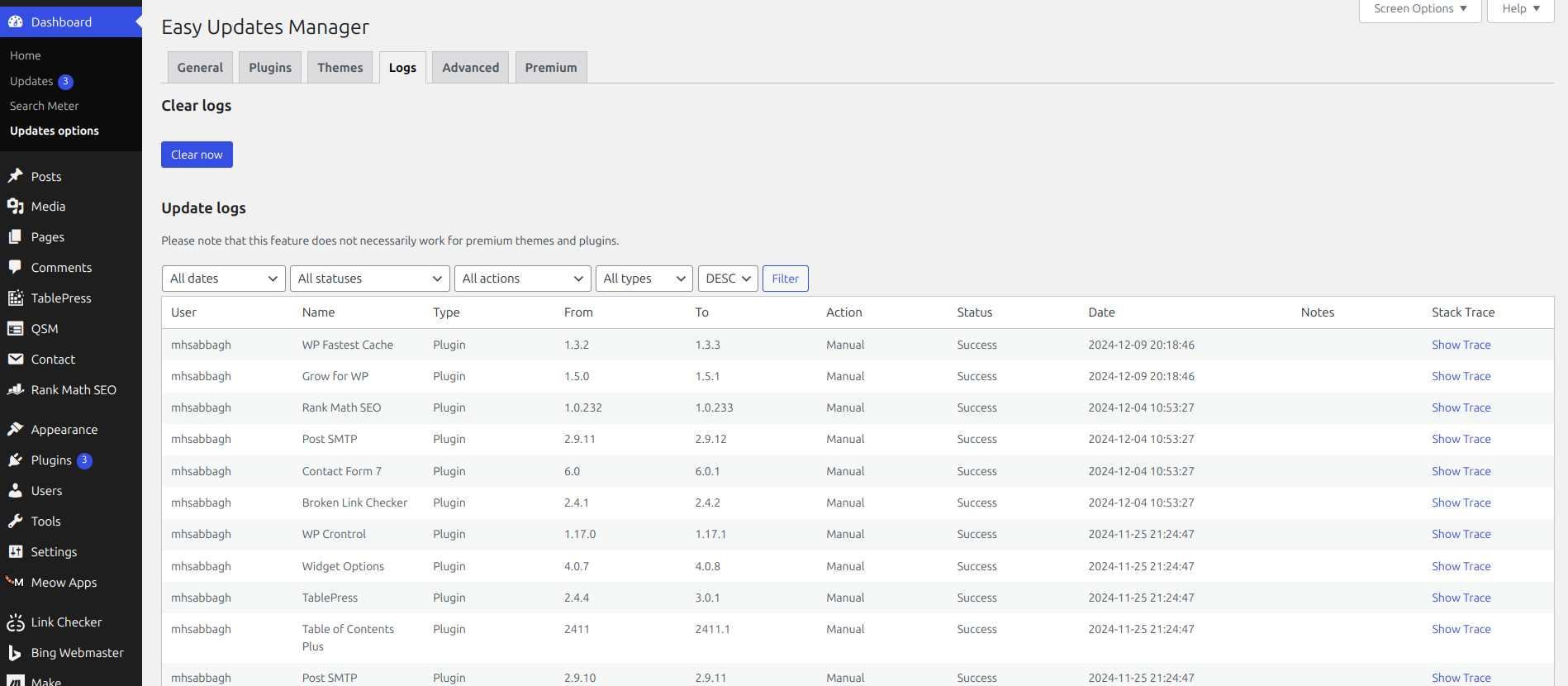Click the Plugins plug icon
This screenshot has height=686, width=1568.
click(15, 460)
